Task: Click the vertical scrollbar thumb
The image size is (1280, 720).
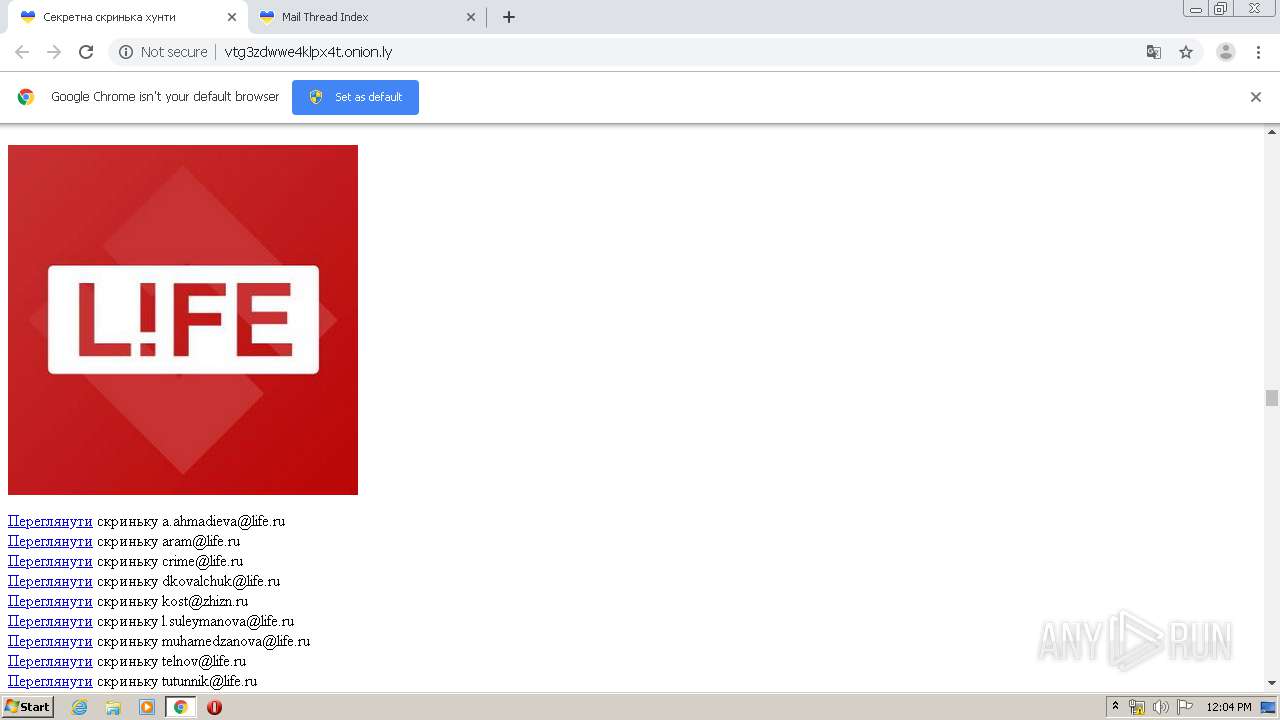Action: point(1272,398)
